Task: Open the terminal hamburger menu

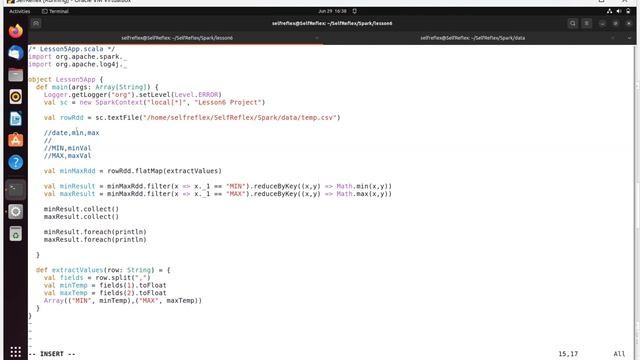Action: 587,23
